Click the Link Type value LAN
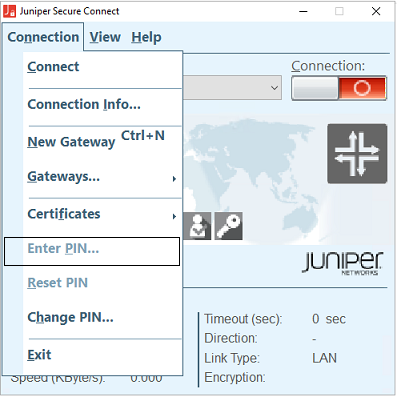397x397 pixels. (324, 358)
